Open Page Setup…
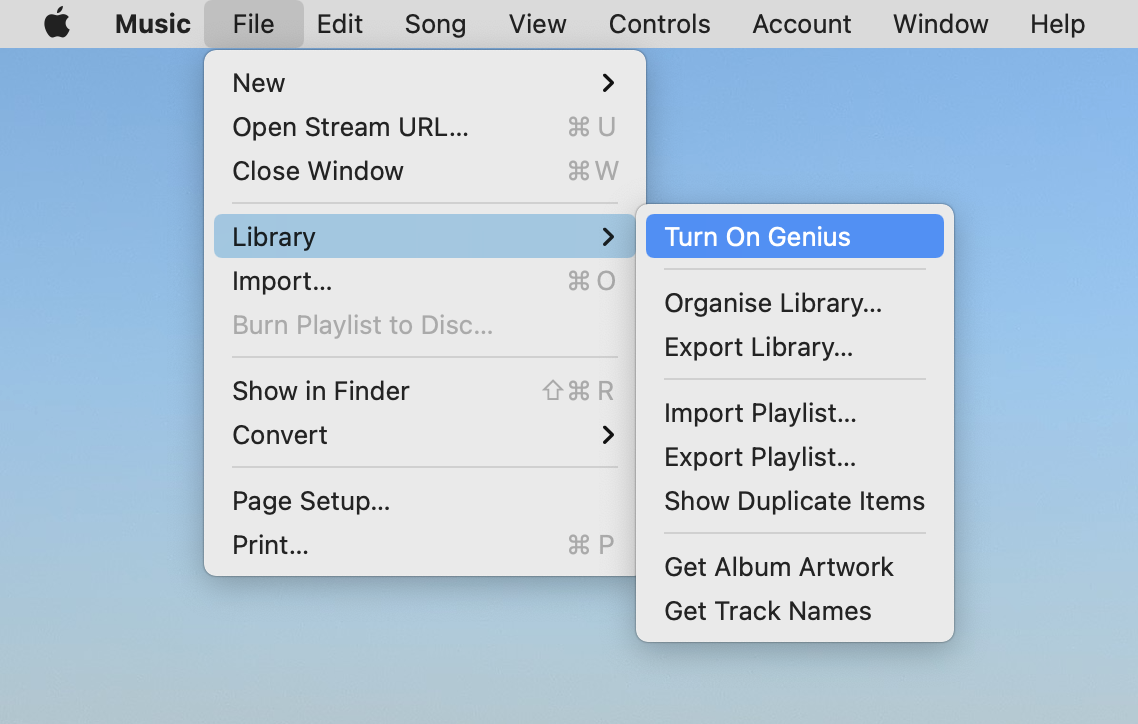The image size is (1138, 724). [425, 501]
